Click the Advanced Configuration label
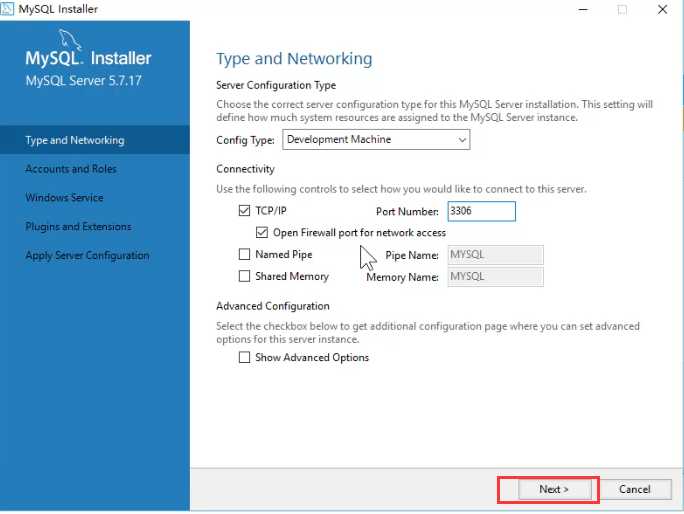The width and height of the screenshot is (684, 514). (273, 306)
